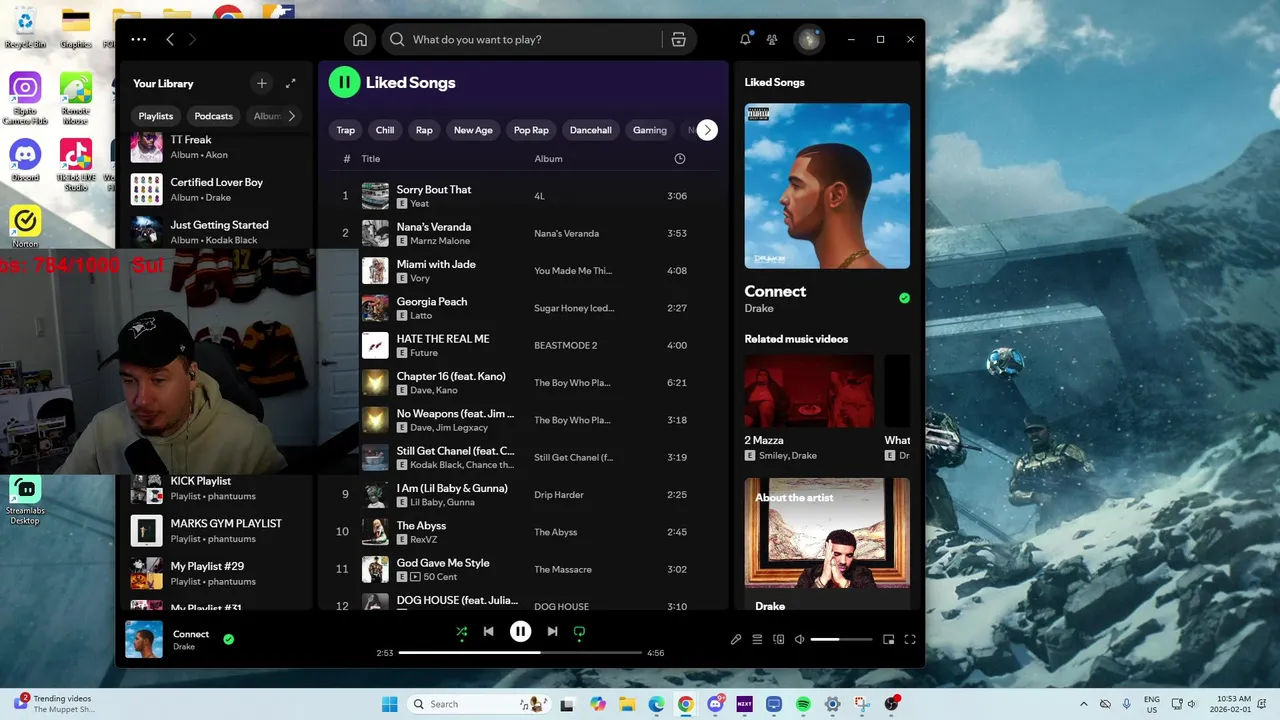
Task: Filter liked songs by Chill
Action: coord(385,130)
